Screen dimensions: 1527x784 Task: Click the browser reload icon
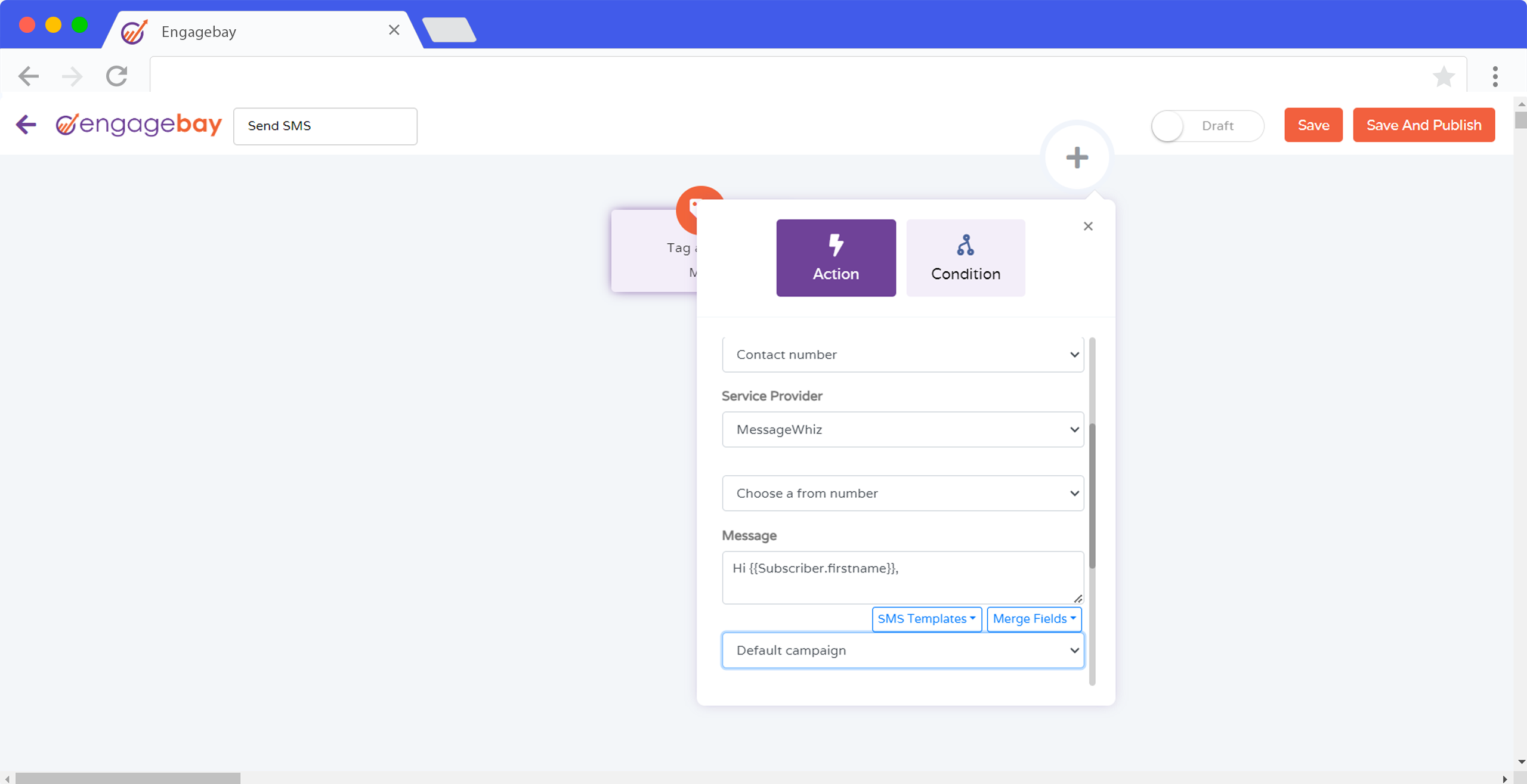tap(117, 76)
